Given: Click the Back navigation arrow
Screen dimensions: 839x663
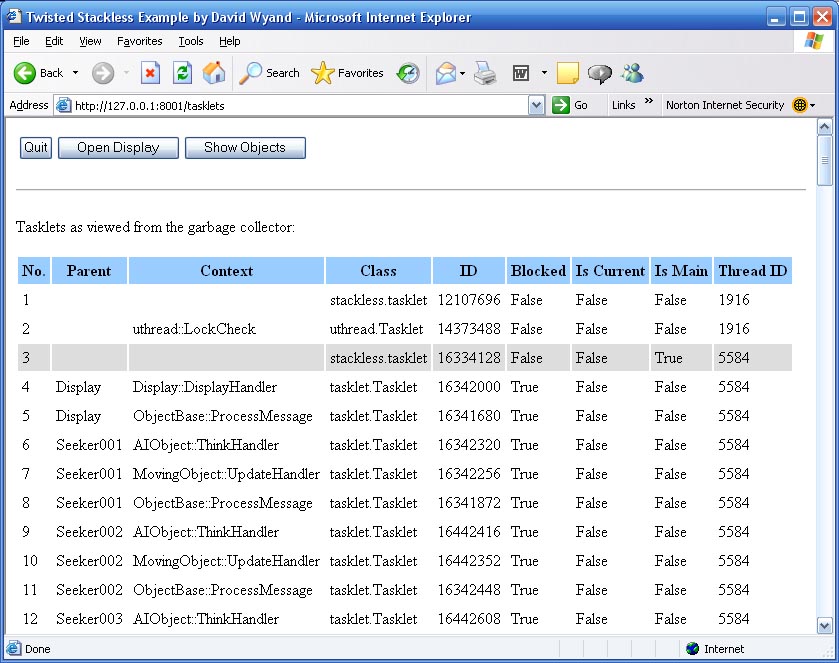Looking at the screenshot, I should click(x=26, y=73).
